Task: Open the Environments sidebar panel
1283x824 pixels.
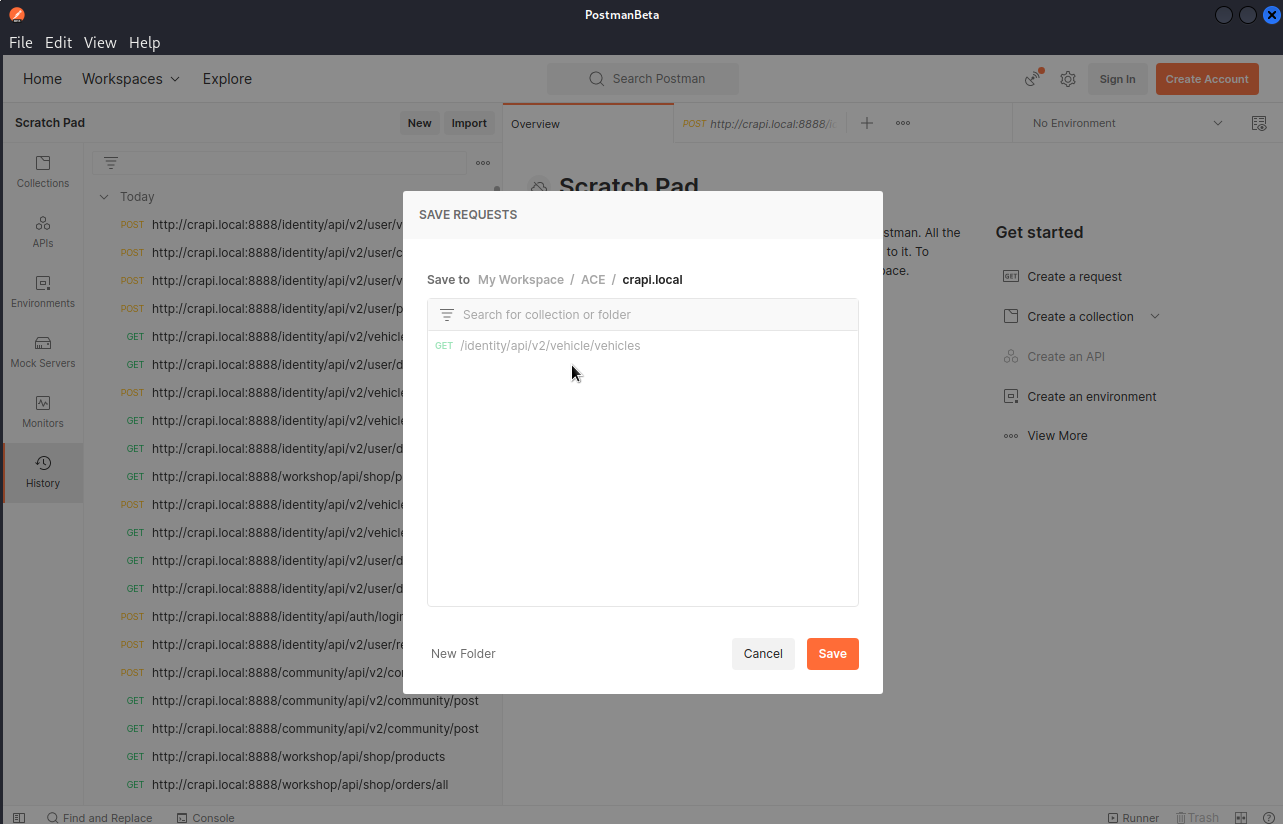Action: coord(43,292)
